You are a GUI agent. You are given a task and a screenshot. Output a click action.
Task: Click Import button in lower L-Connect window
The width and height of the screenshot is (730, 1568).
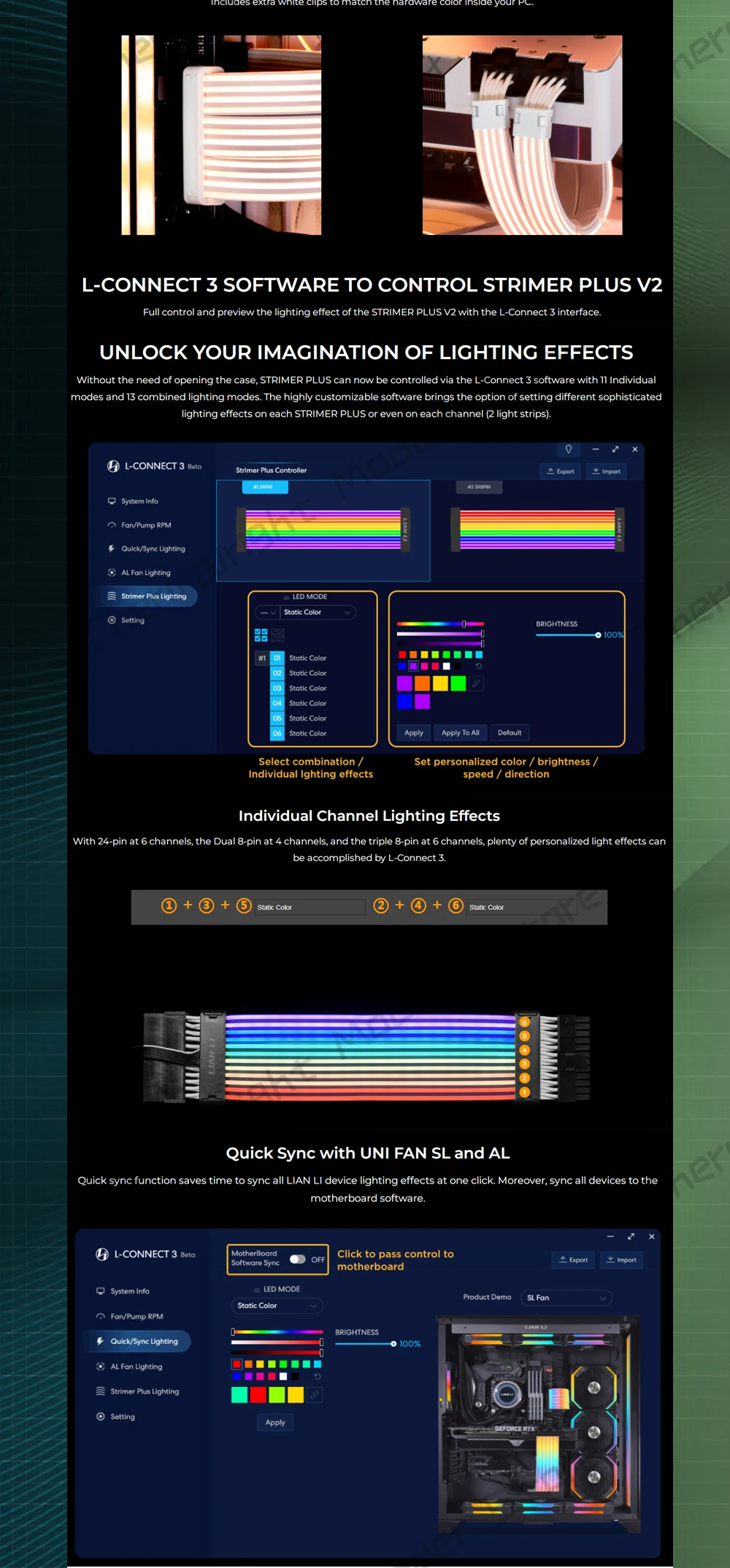pyautogui.click(x=621, y=1260)
